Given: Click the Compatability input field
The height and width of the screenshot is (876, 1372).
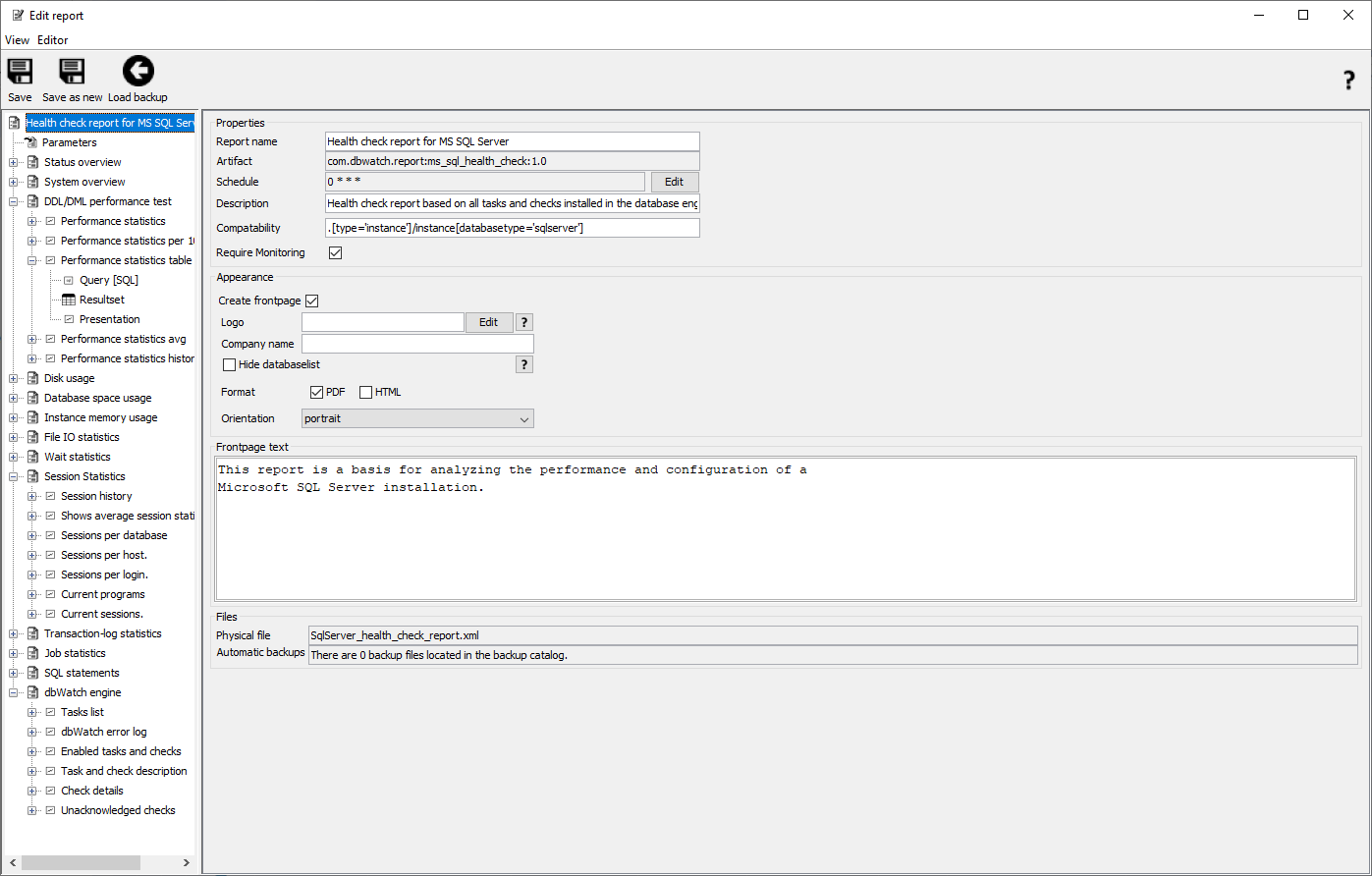Looking at the screenshot, I should pos(512,228).
